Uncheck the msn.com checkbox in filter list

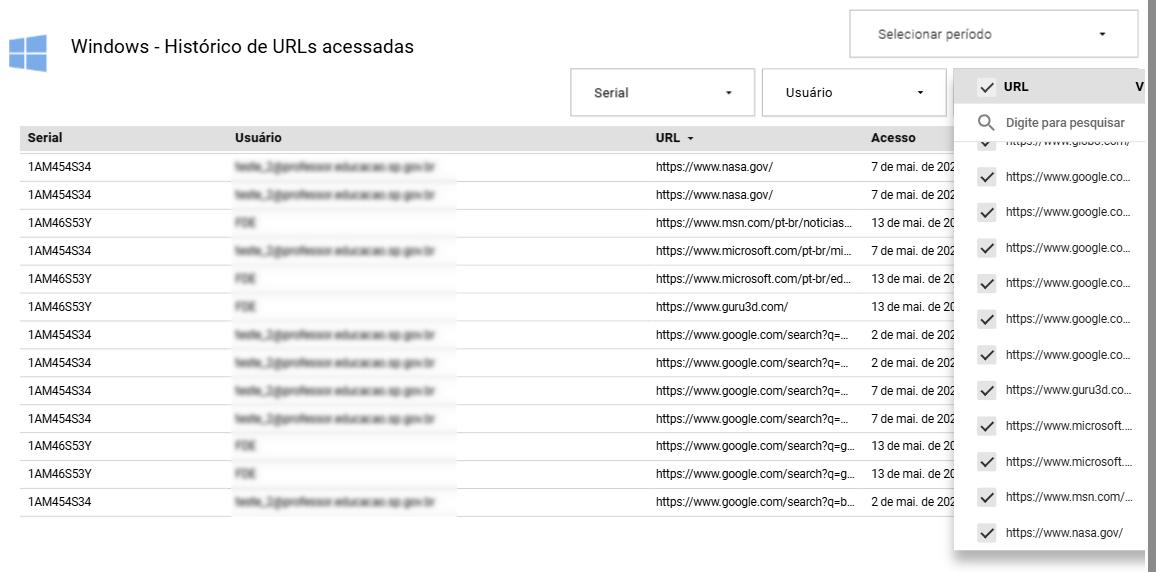click(x=987, y=497)
